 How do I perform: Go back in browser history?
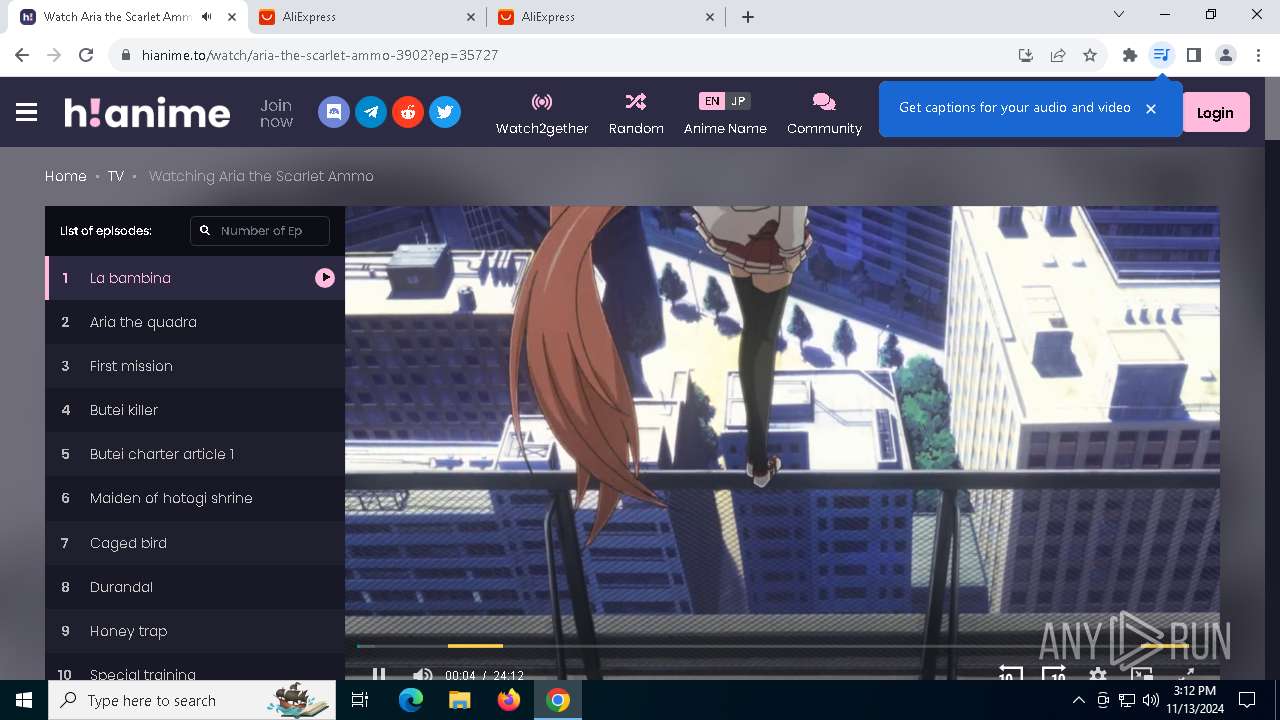tap(22, 55)
